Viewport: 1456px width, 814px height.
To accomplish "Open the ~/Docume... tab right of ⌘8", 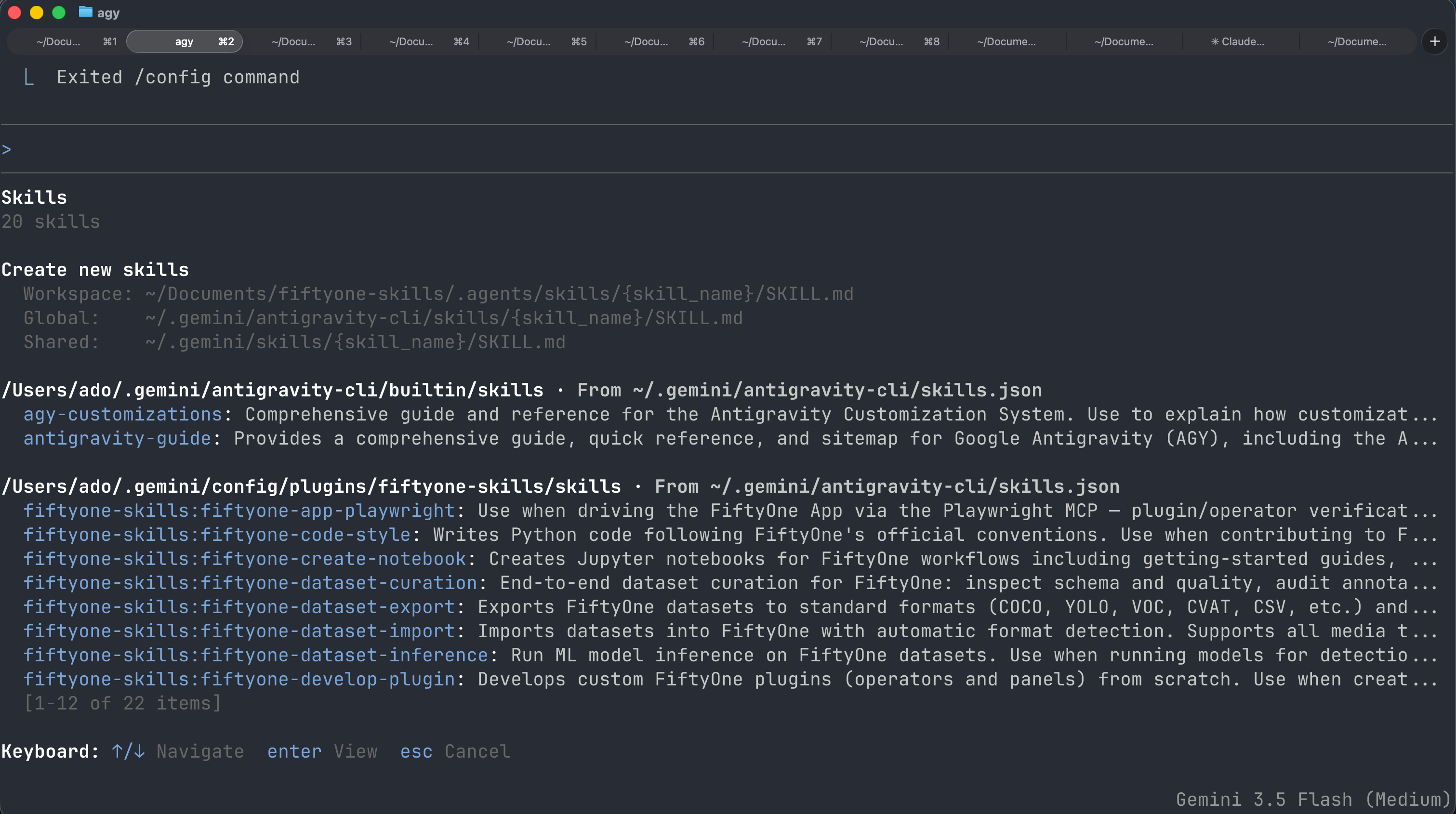I will tap(1006, 41).
